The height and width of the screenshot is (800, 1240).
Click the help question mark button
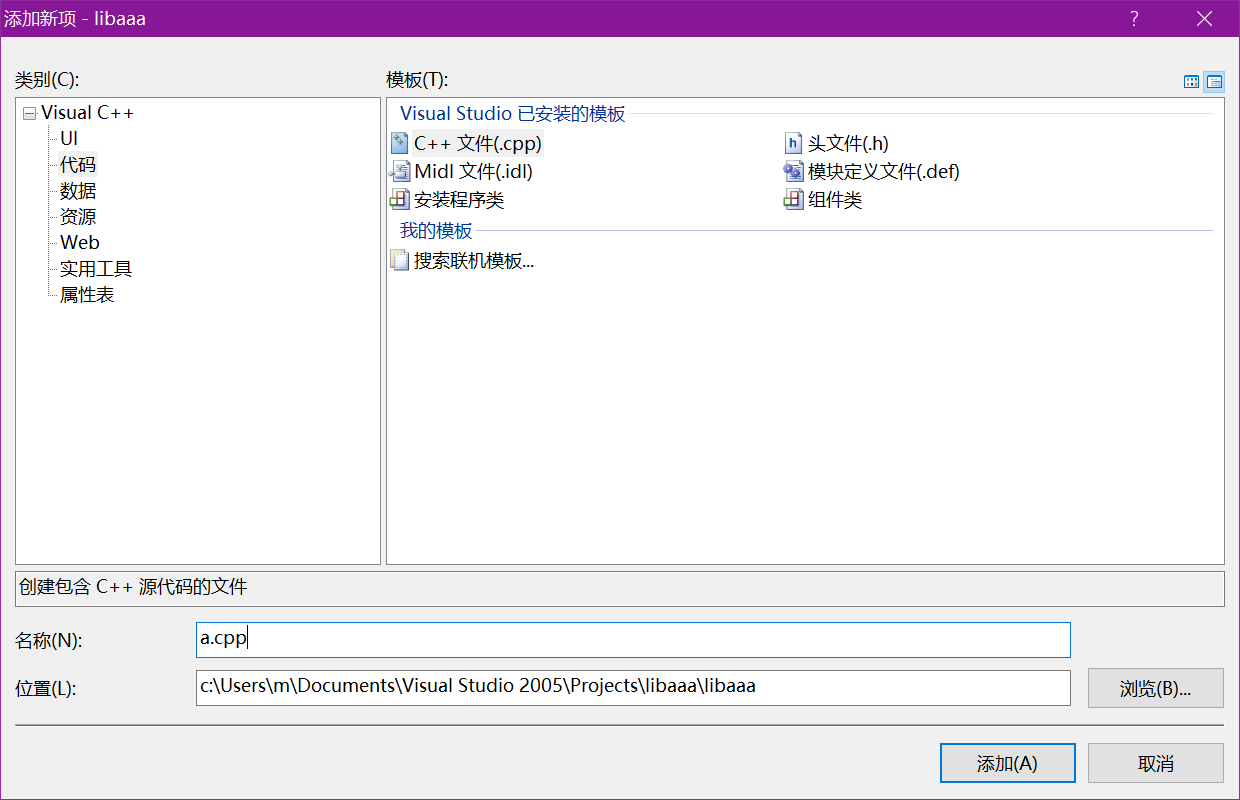pos(1134,19)
